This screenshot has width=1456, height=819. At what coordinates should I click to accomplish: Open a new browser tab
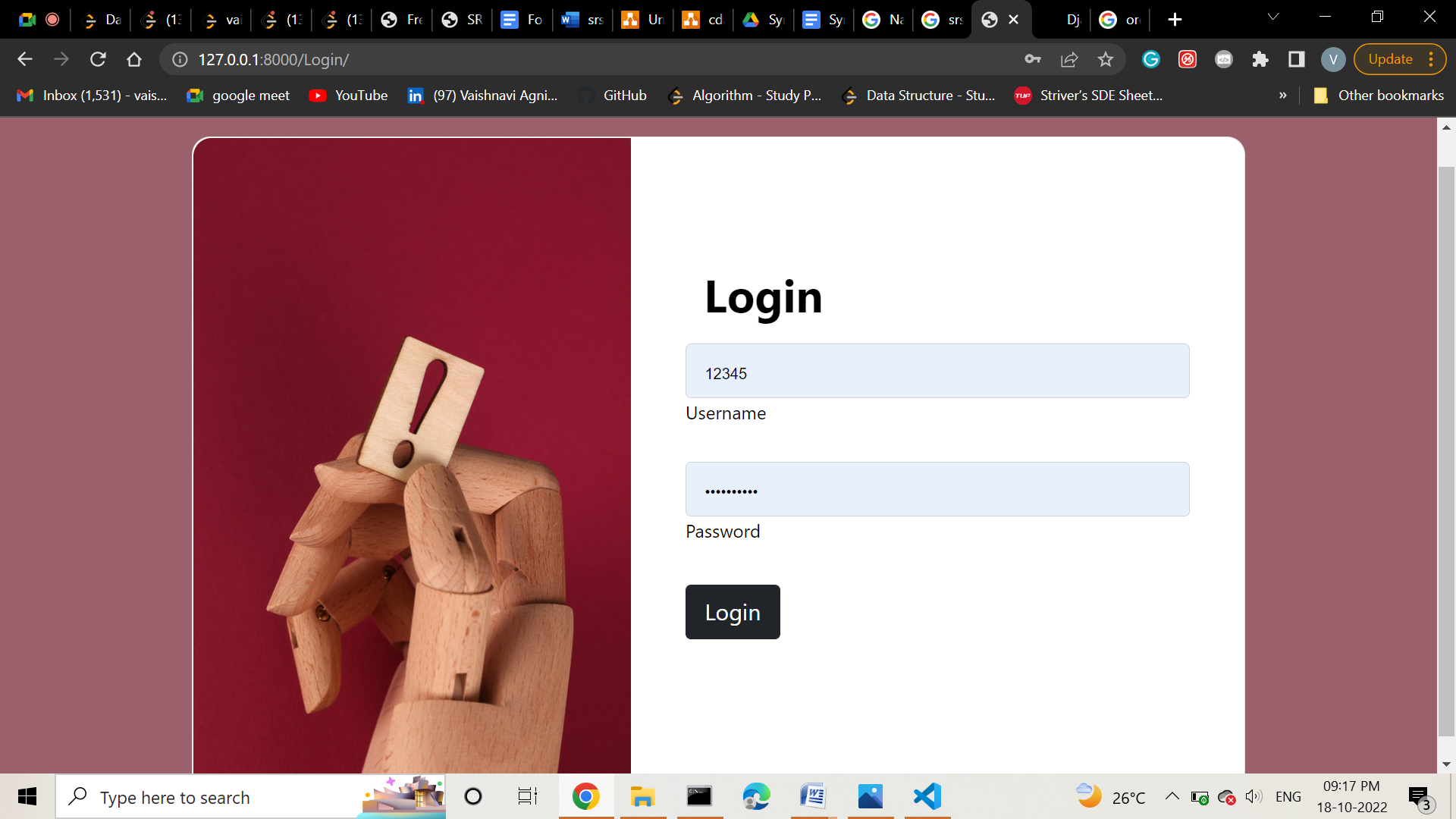[1175, 20]
